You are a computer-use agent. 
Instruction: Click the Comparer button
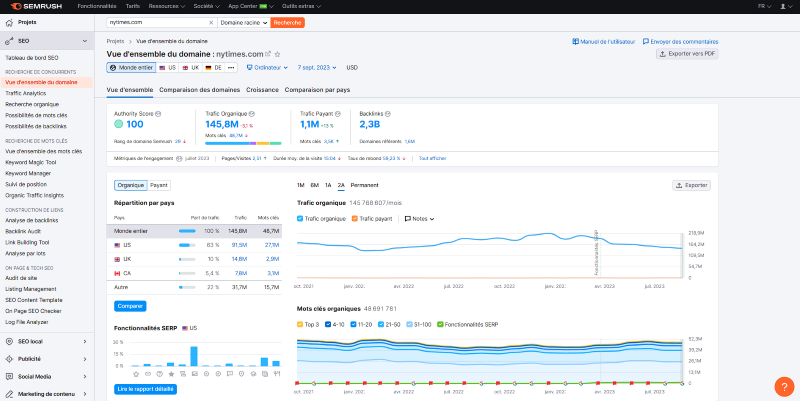130,306
